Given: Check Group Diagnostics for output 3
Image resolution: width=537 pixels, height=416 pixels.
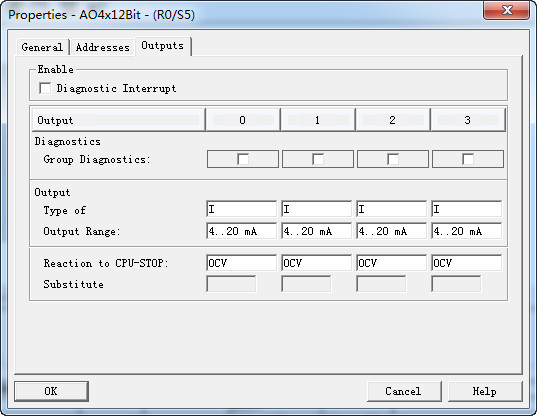Looking at the screenshot, I should 468,159.
